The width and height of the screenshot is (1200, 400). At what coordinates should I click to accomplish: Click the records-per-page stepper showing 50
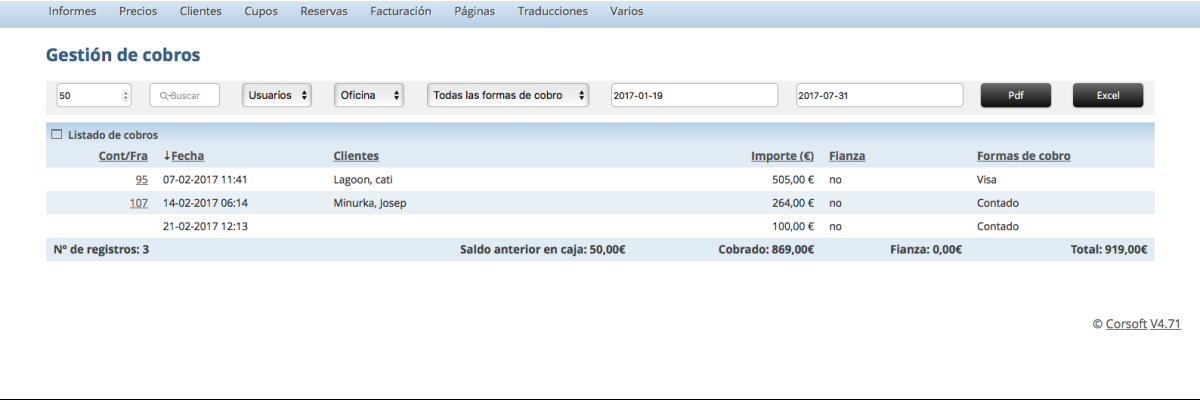pyautogui.click(x=95, y=95)
